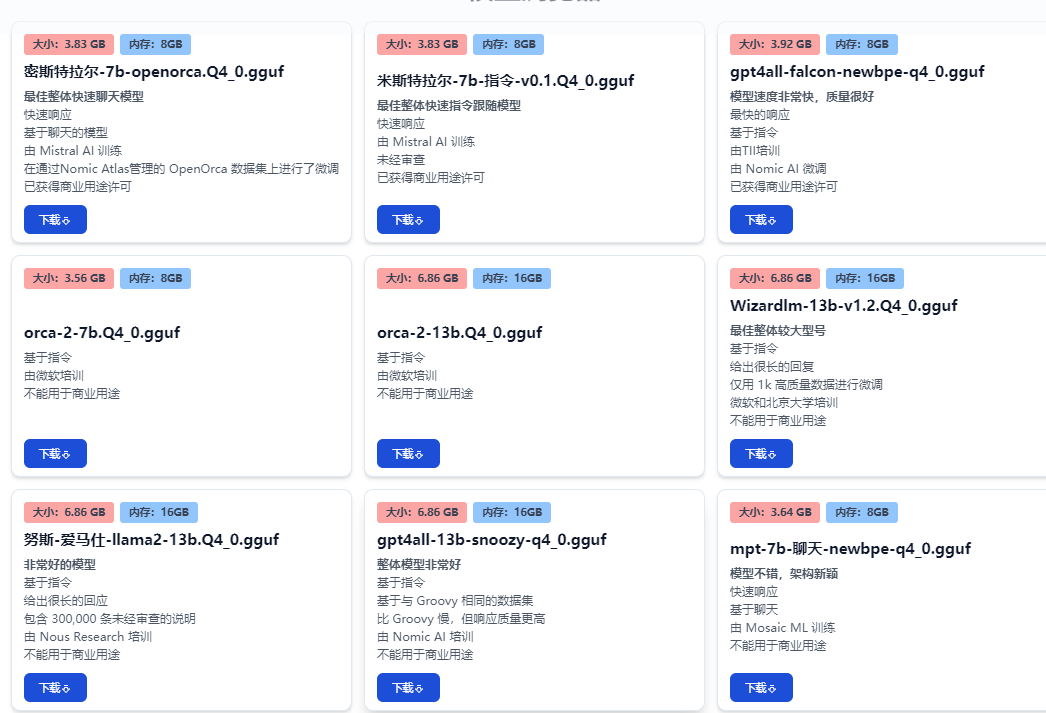The width and height of the screenshot is (1046, 713).
Task: Click the download icon on gpt4all-falcon-newbpe card
Action: point(773,219)
